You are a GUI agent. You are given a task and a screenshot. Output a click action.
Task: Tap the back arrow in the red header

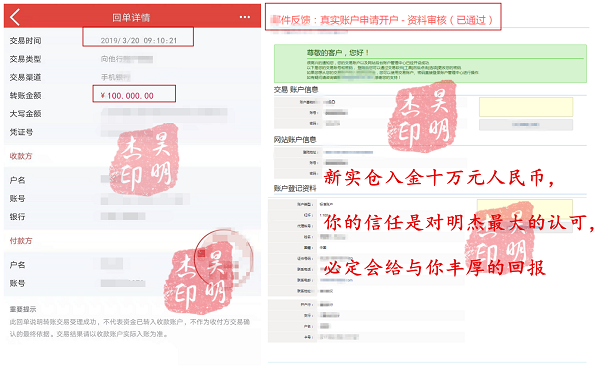[x=15, y=17]
